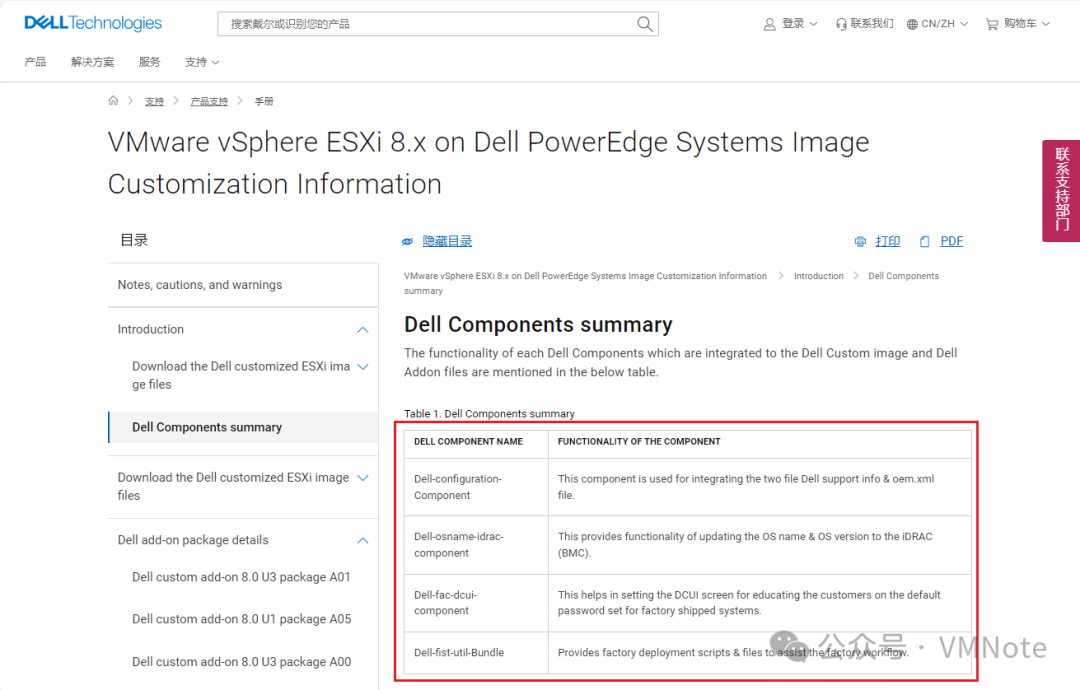Viewport: 1080px width, 690px height.
Task: Collapse Dell add-on package details section
Action: point(363,541)
